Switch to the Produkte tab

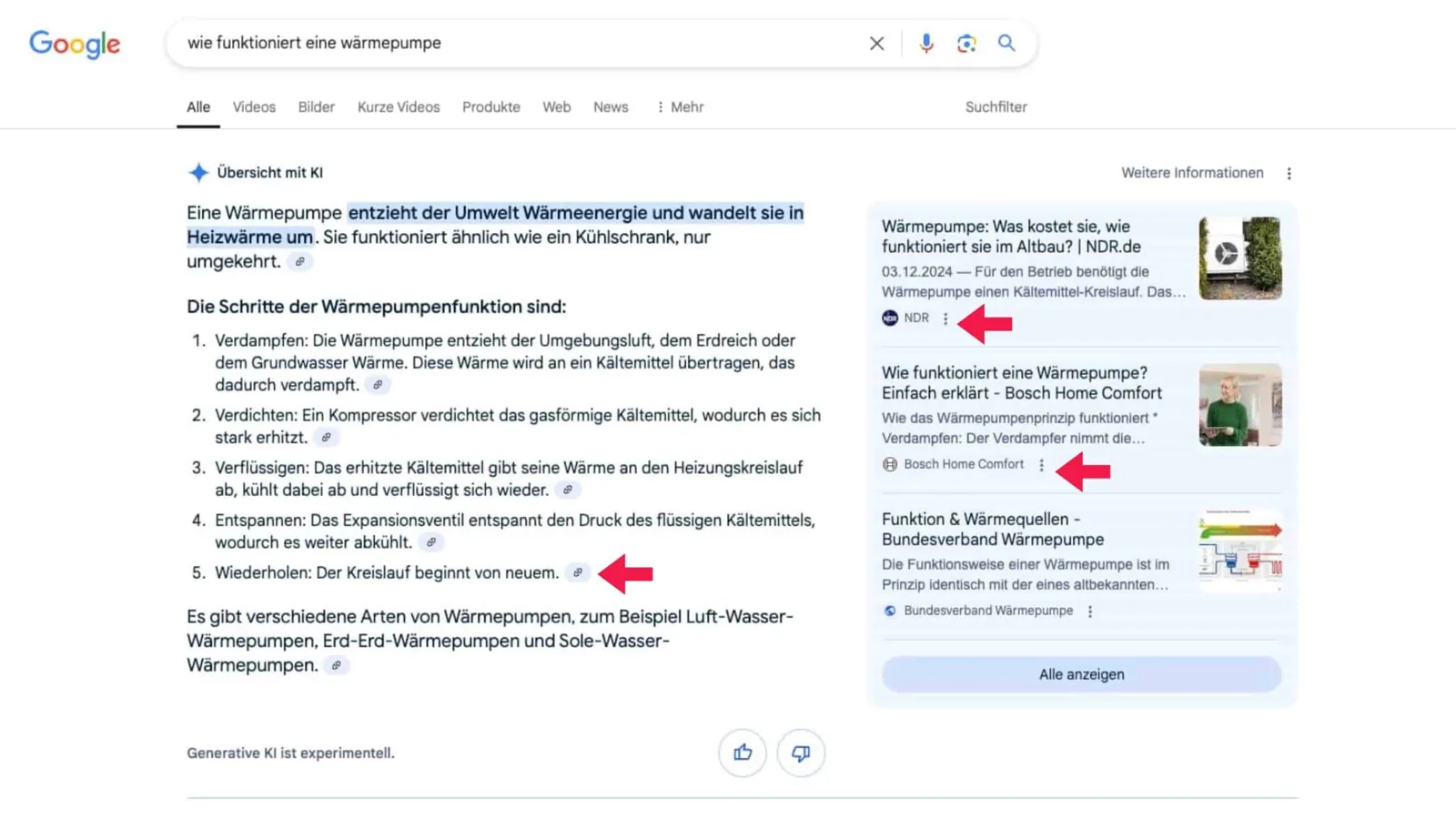point(491,106)
